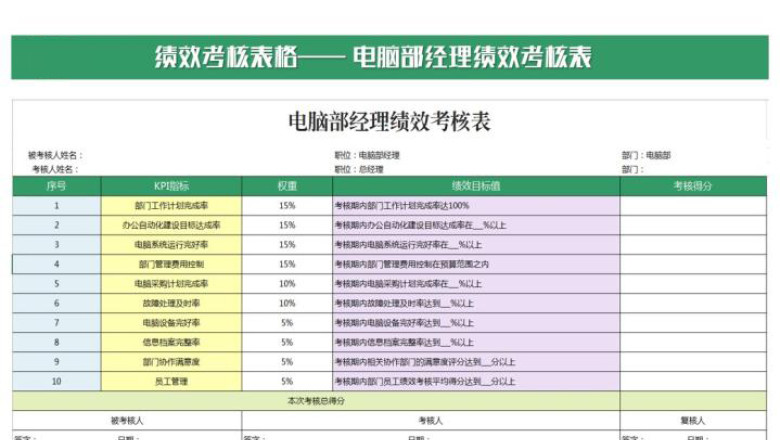Viewport: 780px width, 440px height.
Task: Click the empty 考核得分 cell for 员工管理
Action: coord(693,381)
